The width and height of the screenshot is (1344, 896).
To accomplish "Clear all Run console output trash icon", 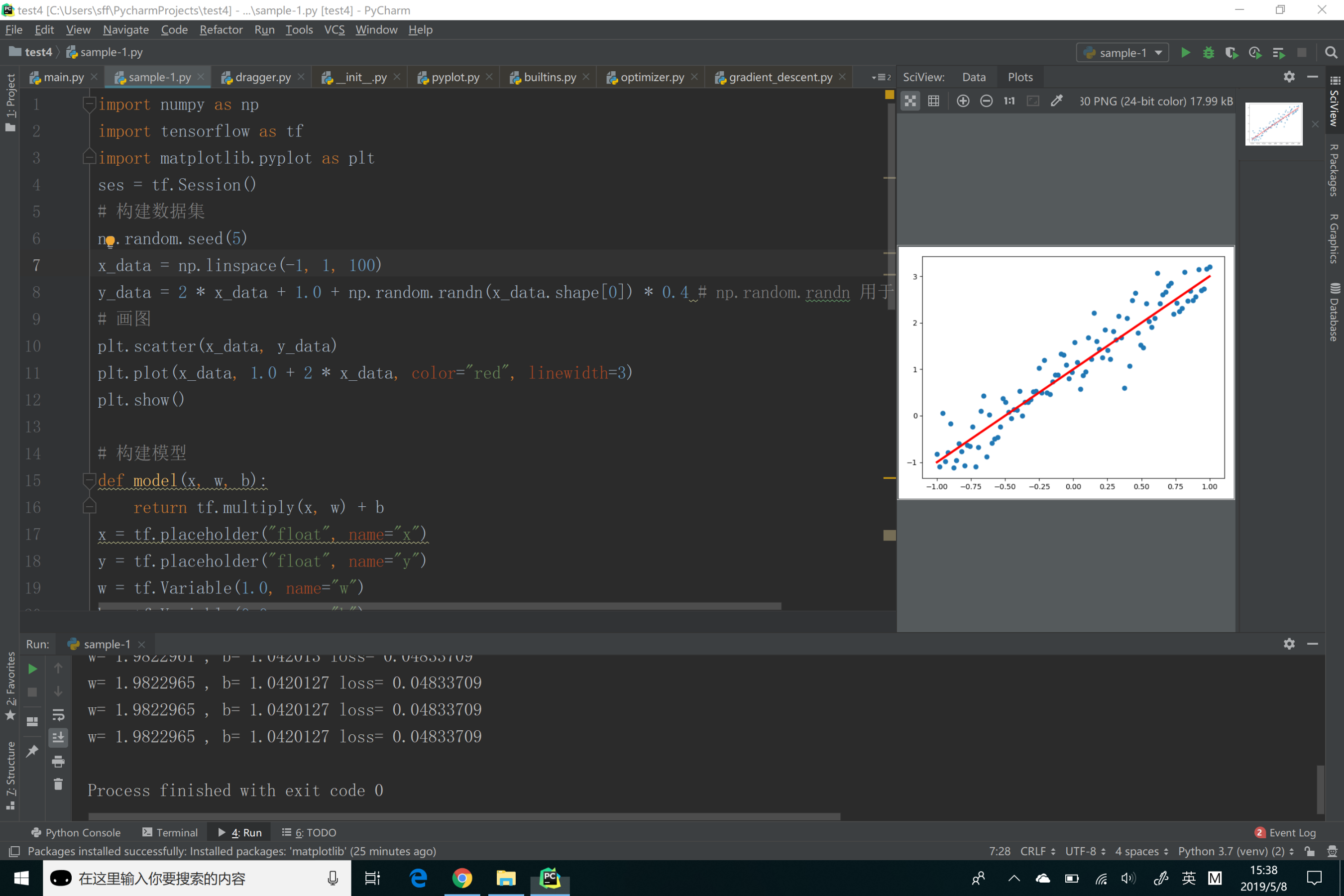I will pyautogui.click(x=58, y=784).
